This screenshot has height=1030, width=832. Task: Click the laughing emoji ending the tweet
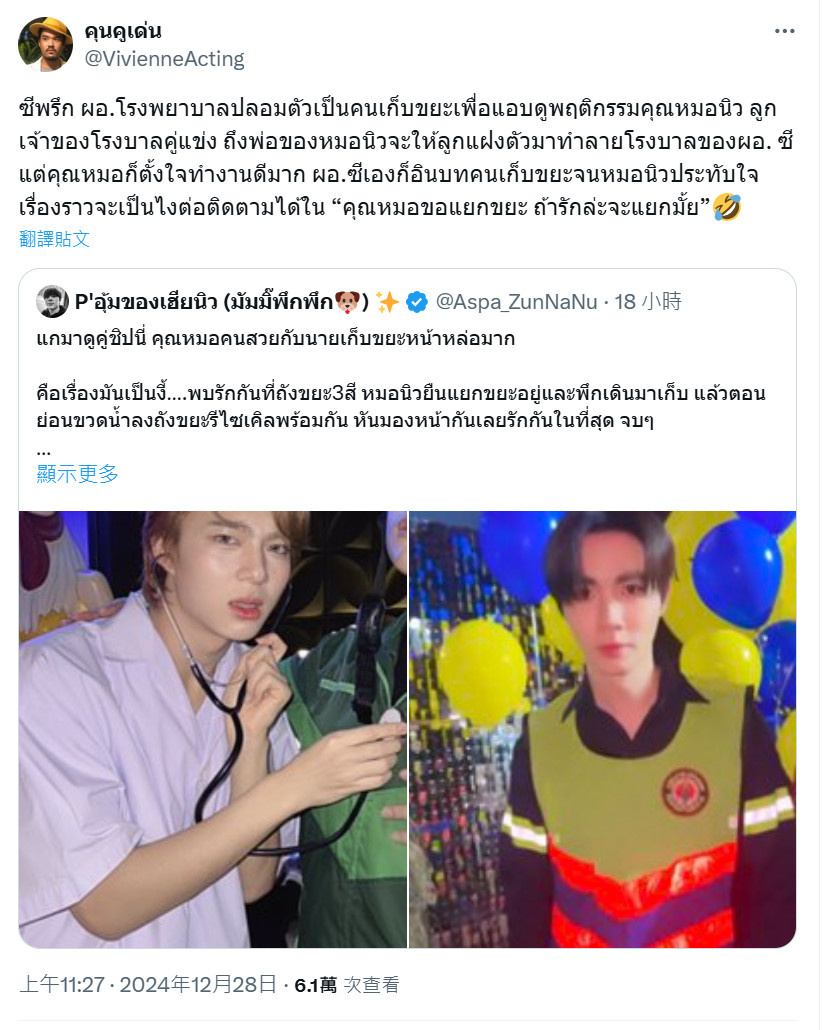(727, 208)
